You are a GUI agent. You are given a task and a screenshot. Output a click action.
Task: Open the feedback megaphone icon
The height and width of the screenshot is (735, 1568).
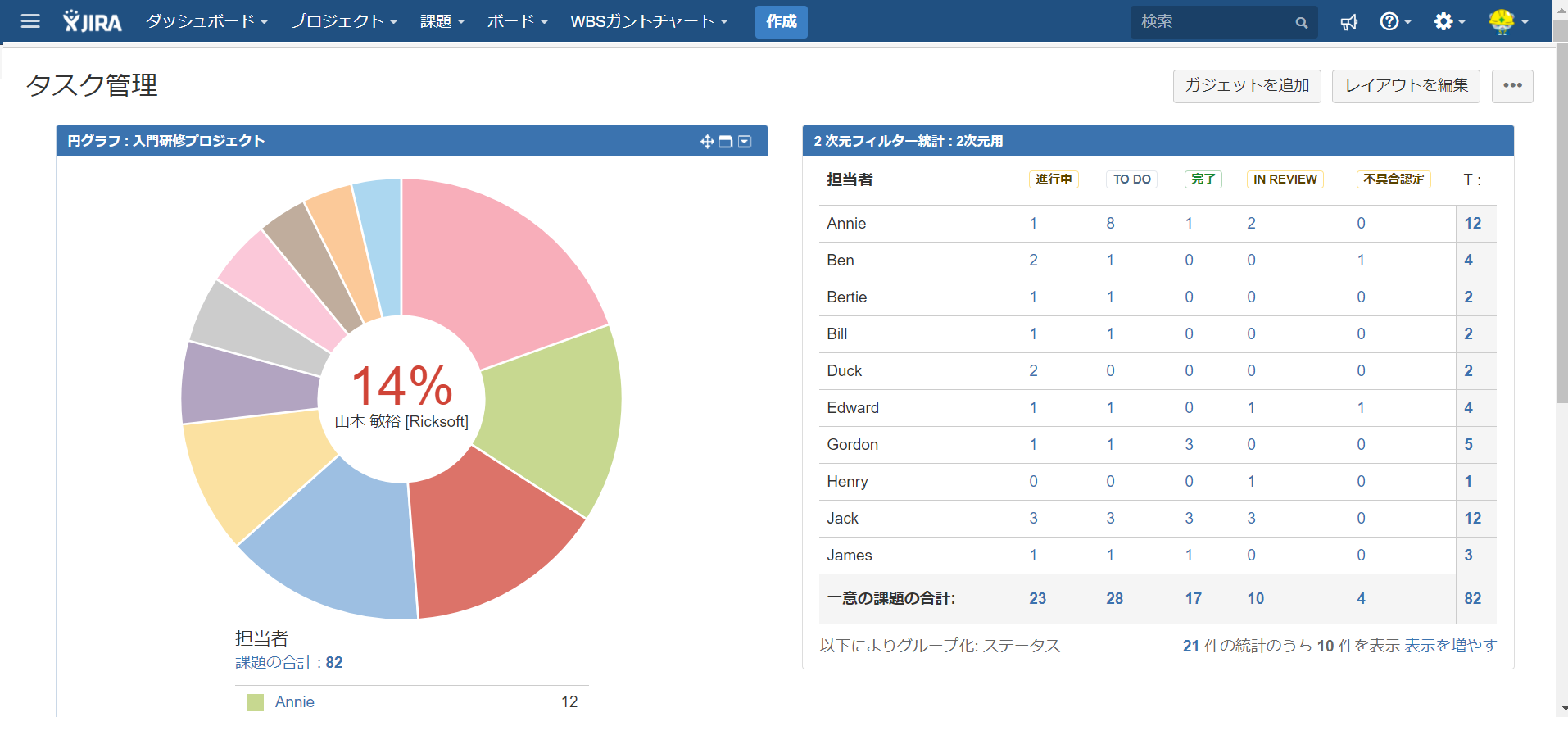[1348, 22]
